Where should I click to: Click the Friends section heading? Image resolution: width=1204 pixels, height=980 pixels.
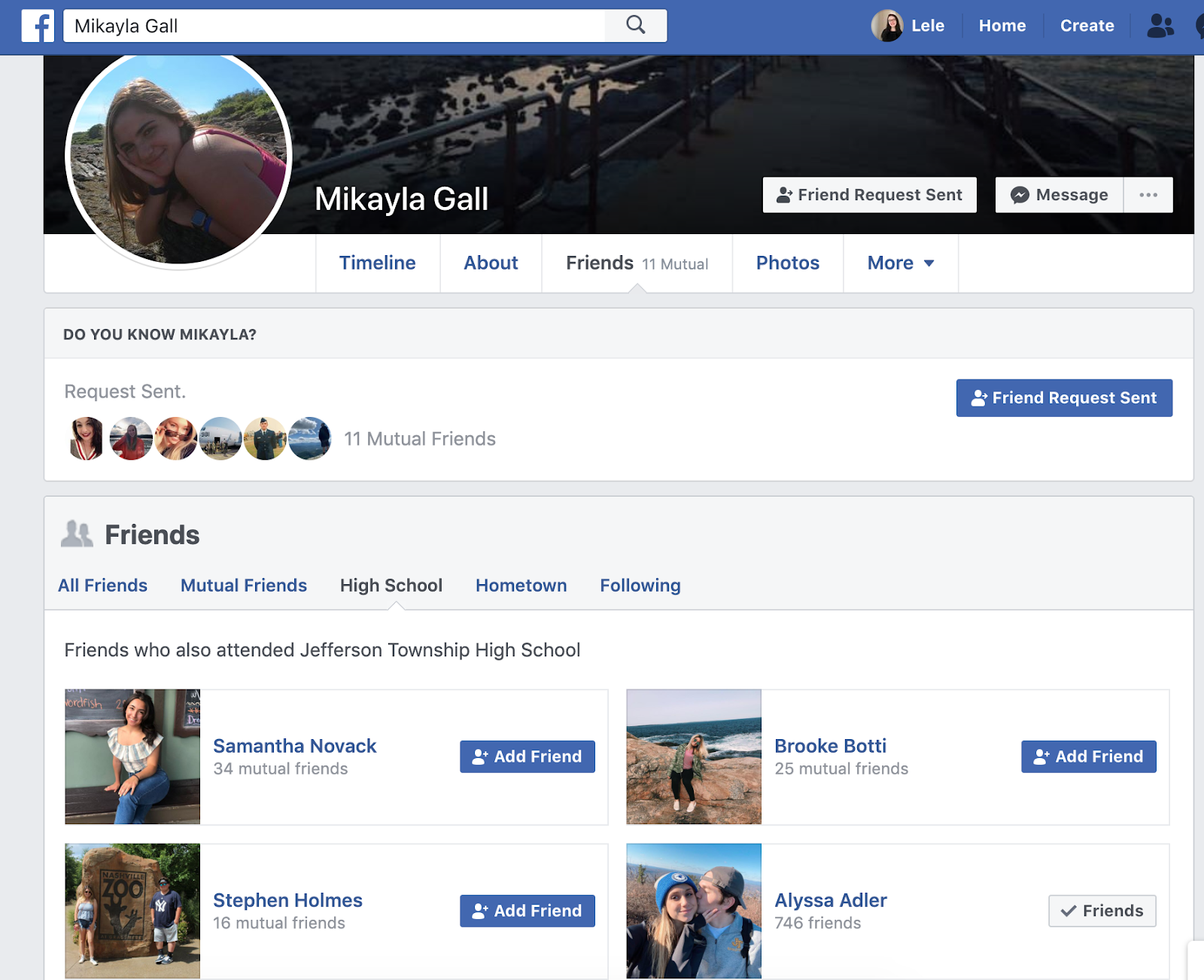[152, 535]
